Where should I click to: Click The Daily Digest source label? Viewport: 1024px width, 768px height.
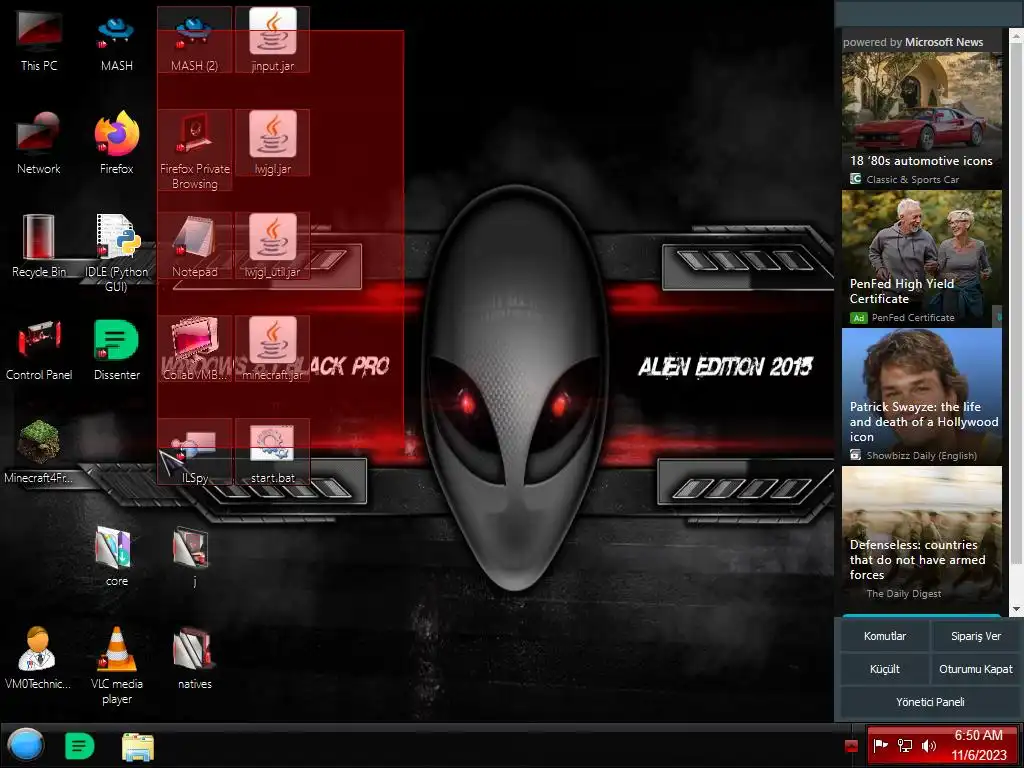click(x=904, y=594)
